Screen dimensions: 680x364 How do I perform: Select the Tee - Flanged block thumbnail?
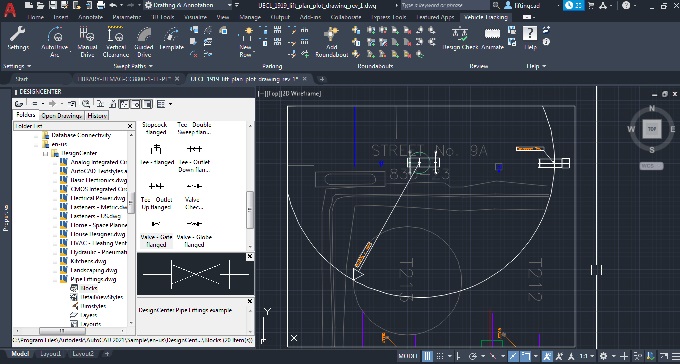click(156, 154)
